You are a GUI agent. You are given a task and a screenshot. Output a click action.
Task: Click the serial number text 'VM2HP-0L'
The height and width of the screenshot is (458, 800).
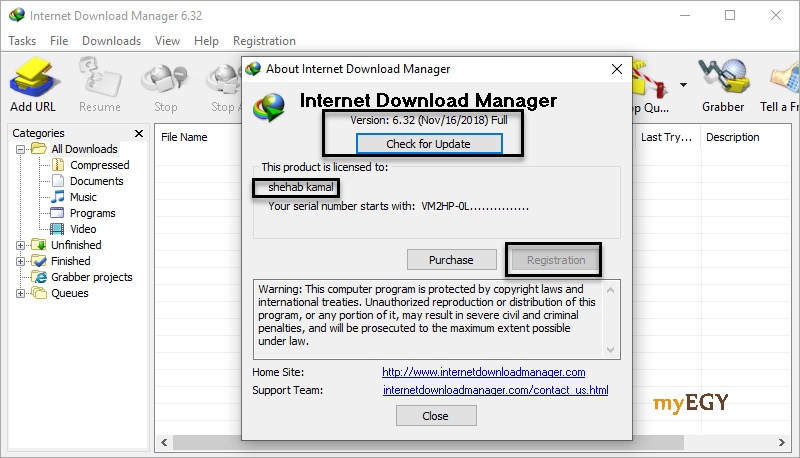point(445,206)
